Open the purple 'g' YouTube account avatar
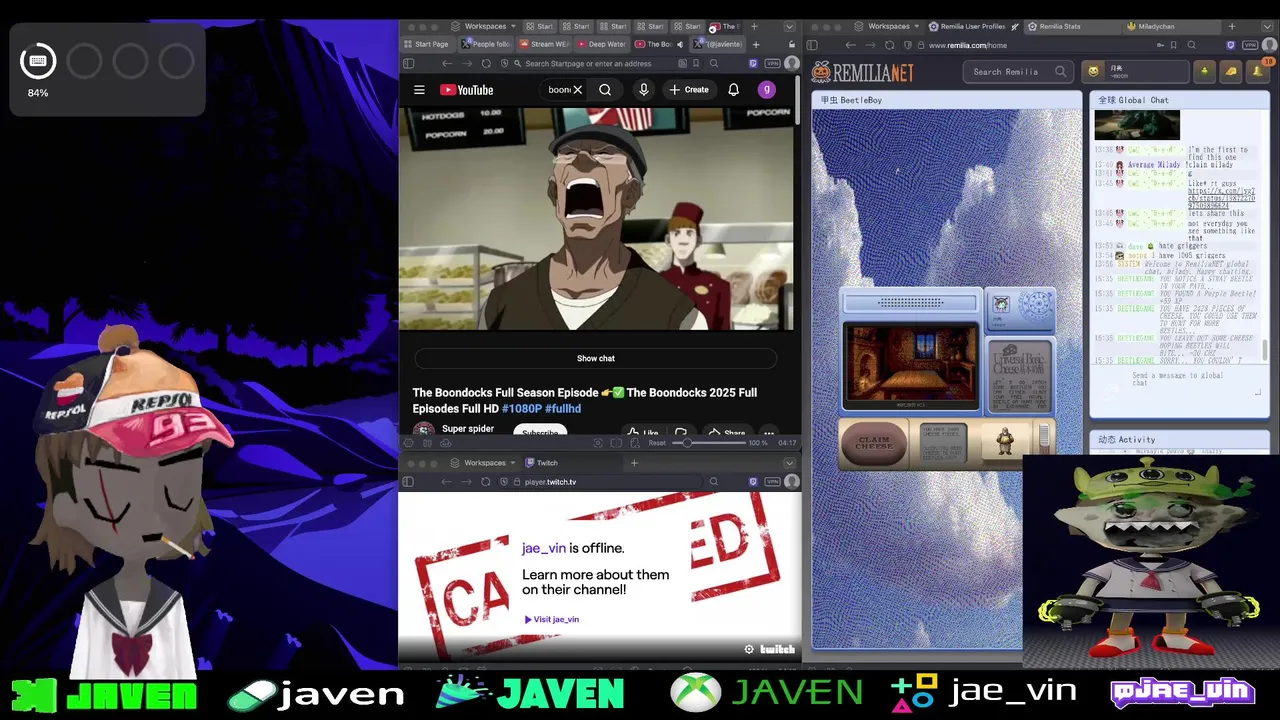Image resolution: width=1280 pixels, height=720 pixels. click(767, 90)
